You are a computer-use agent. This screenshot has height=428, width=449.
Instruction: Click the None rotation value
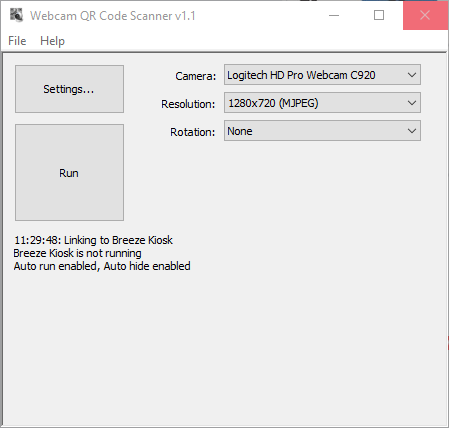(x=240, y=131)
